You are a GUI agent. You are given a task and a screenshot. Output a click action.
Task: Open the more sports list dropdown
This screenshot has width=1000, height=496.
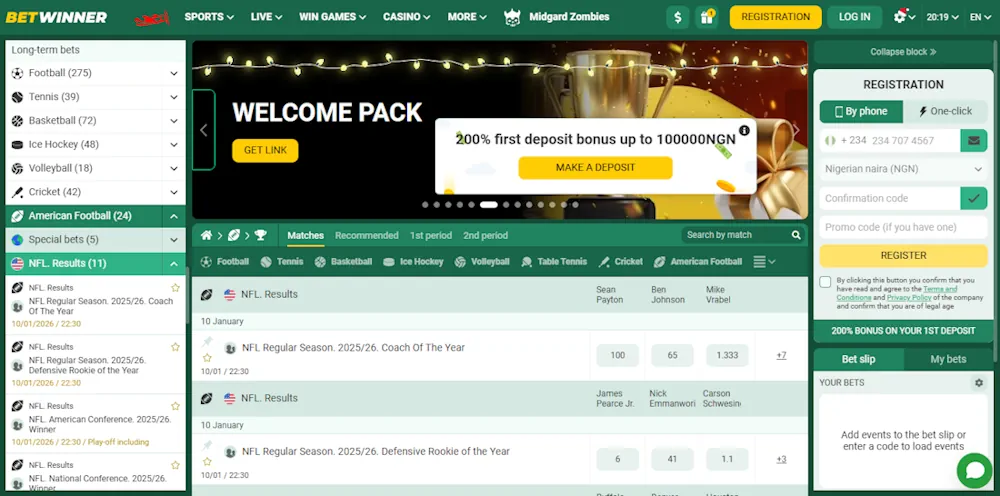pyautogui.click(x=764, y=262)
